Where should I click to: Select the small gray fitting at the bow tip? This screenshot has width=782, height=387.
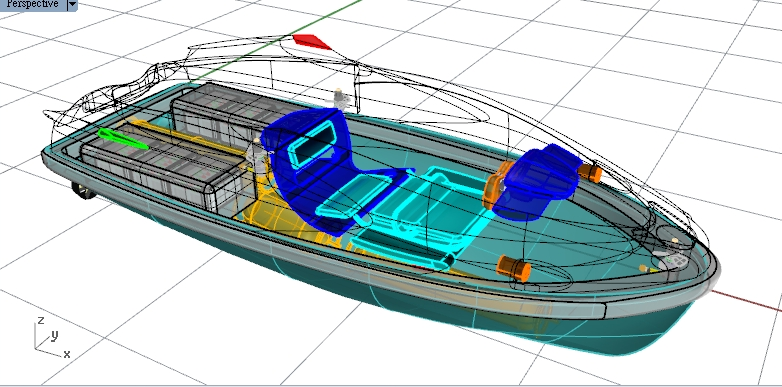[673, 259]
